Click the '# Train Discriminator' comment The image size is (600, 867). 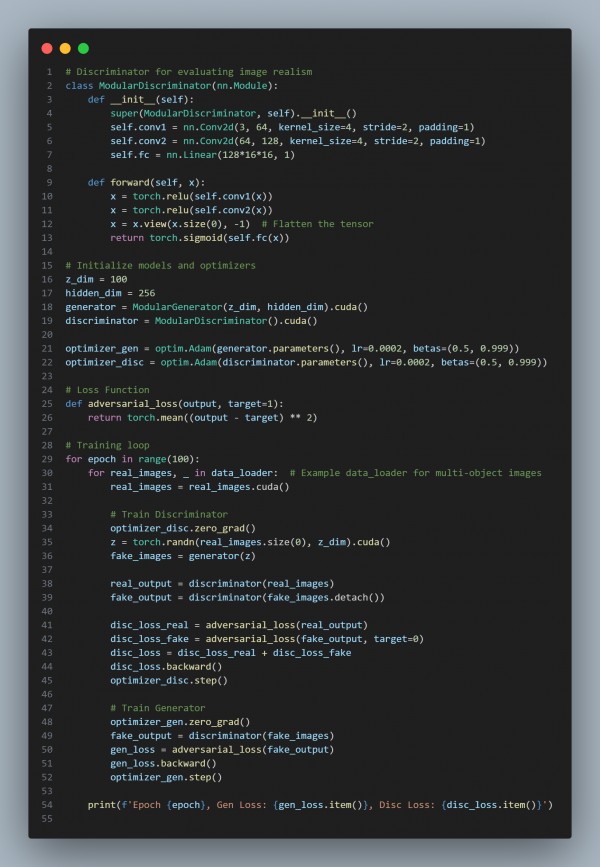(x=169, y=514)
